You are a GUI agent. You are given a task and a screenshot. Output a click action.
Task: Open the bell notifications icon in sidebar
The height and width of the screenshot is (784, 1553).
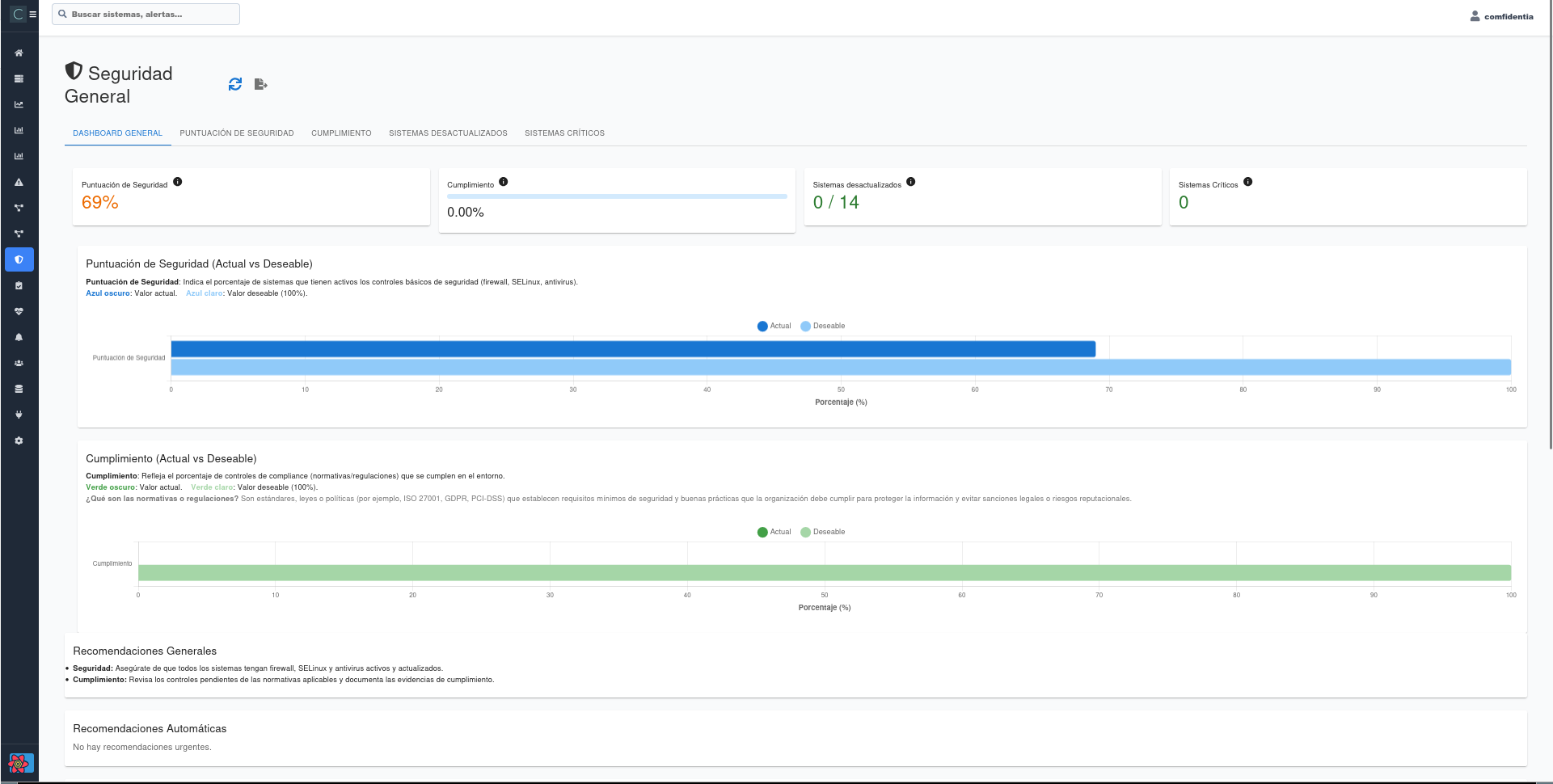point(19,337)
